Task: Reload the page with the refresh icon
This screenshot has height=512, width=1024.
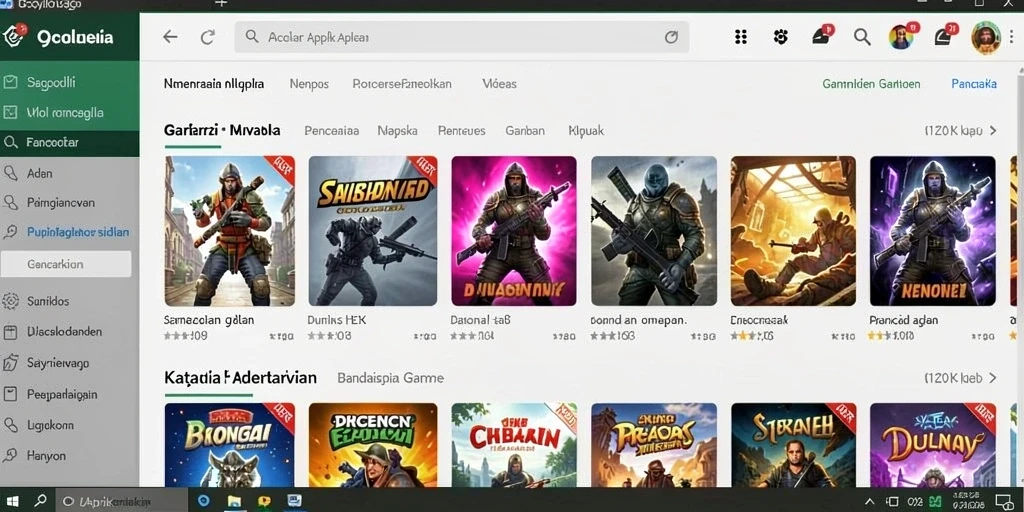Action: (x=208, y=37)
